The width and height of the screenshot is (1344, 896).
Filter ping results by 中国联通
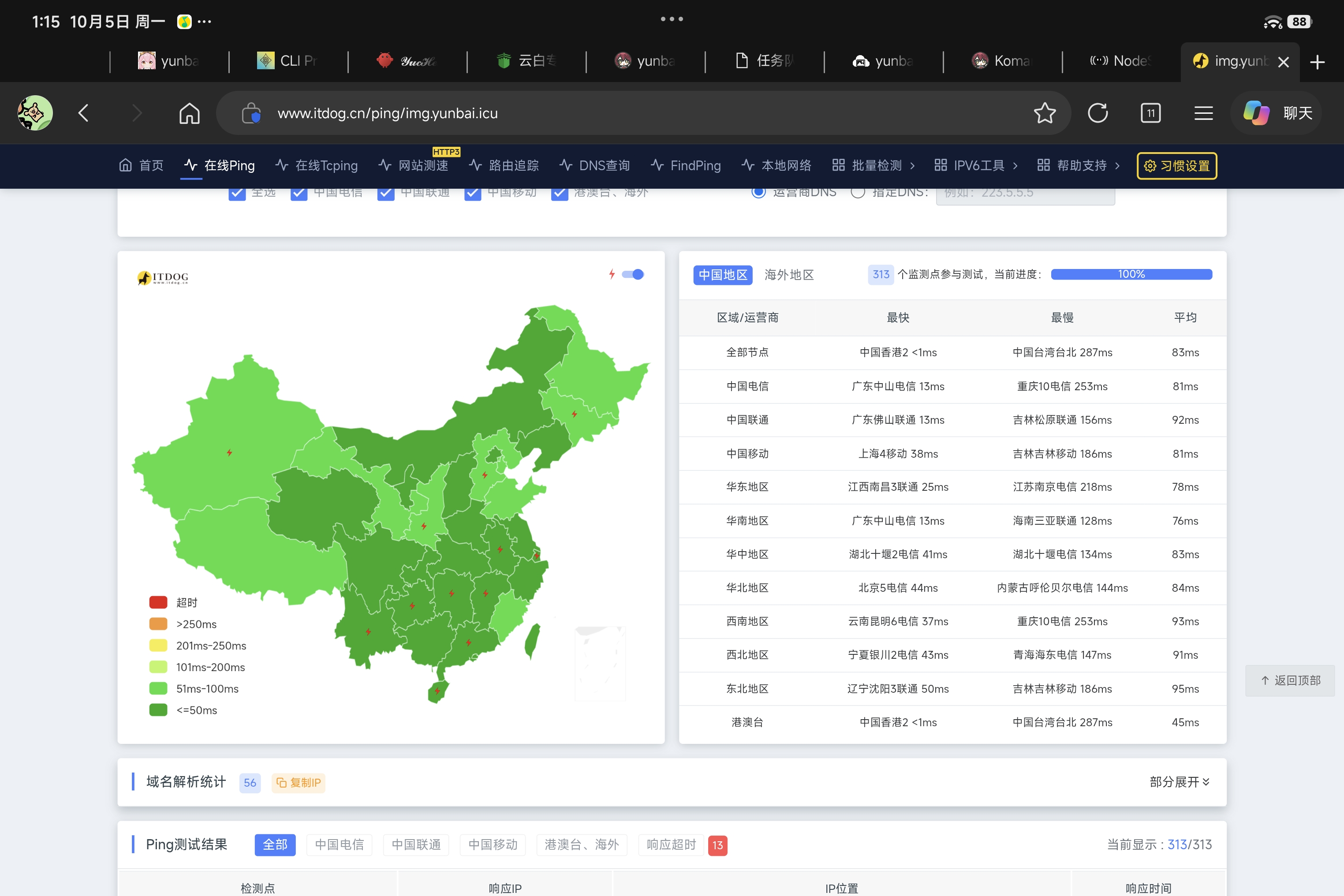(x=416, y=844)
